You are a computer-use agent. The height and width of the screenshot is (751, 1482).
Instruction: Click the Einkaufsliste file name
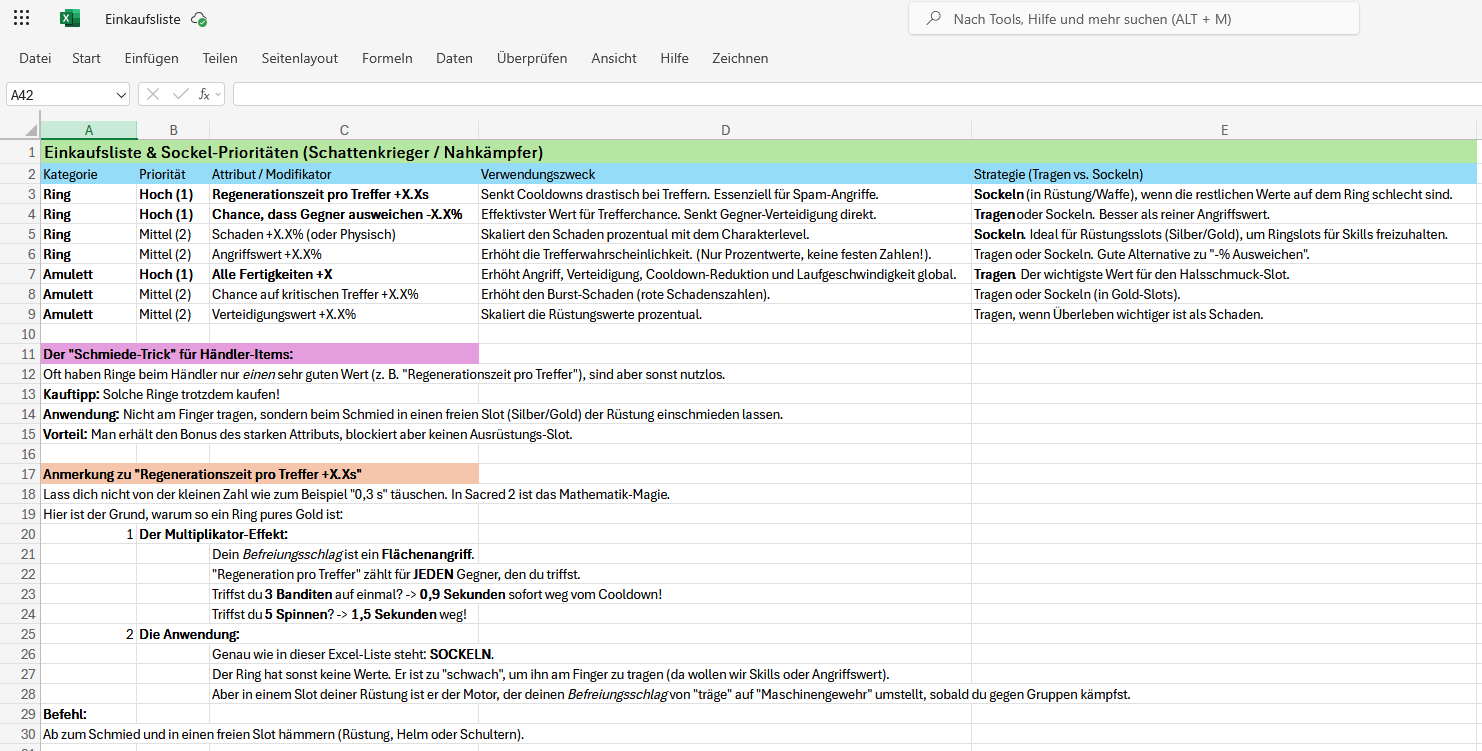pos(143,19)
